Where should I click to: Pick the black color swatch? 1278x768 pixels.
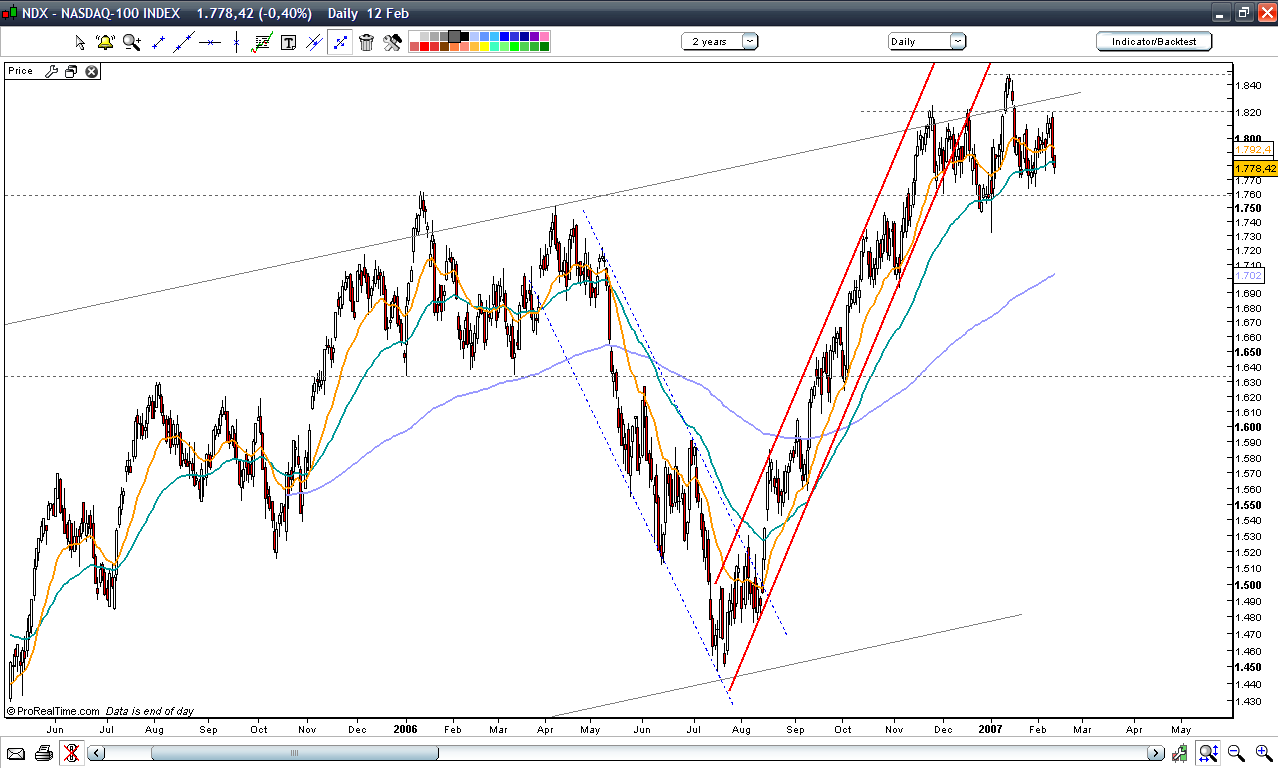pyautogui.click(x=465, y=36)
